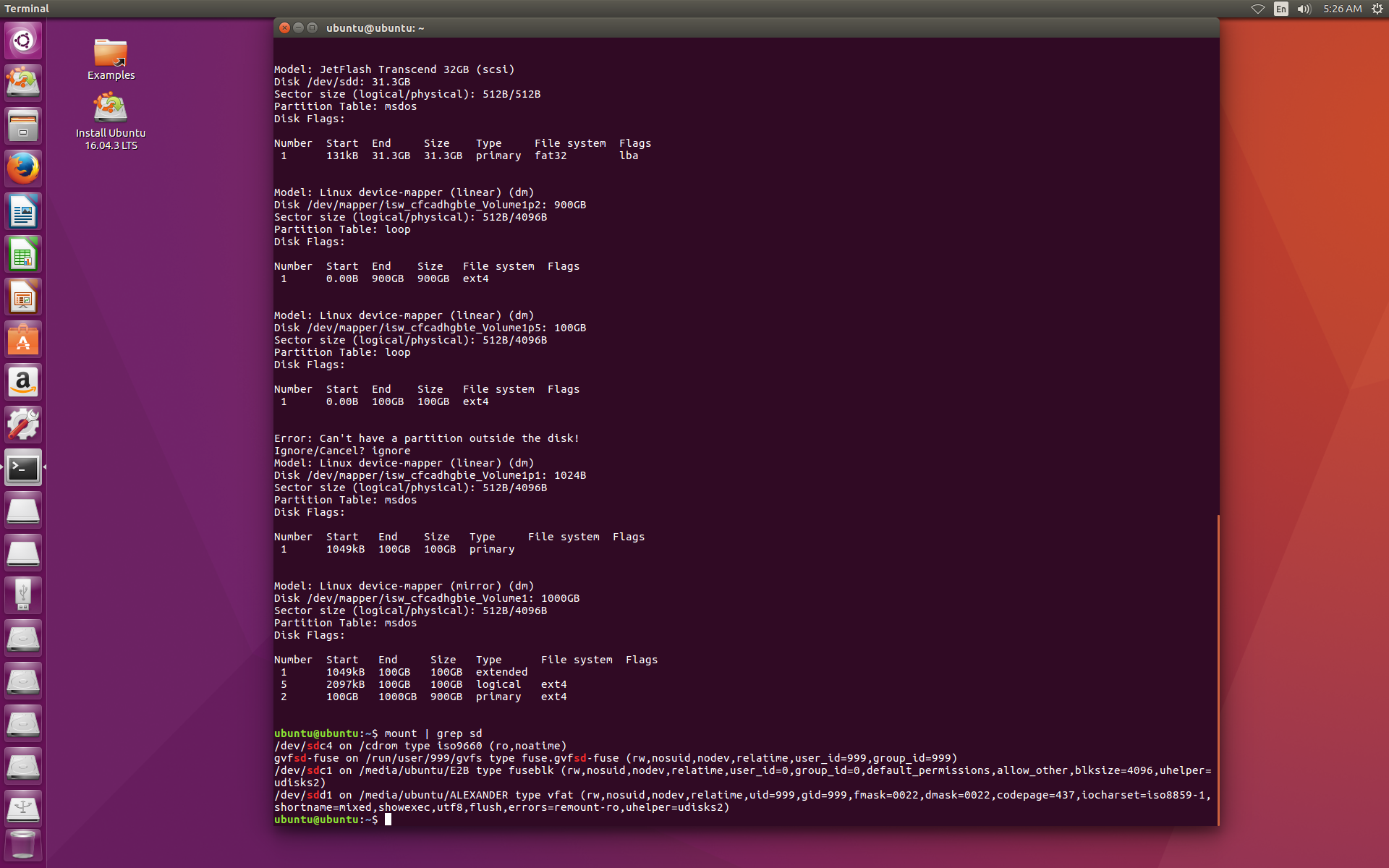Click the ubuntu@ubuntu: ~ title bar

745,27
